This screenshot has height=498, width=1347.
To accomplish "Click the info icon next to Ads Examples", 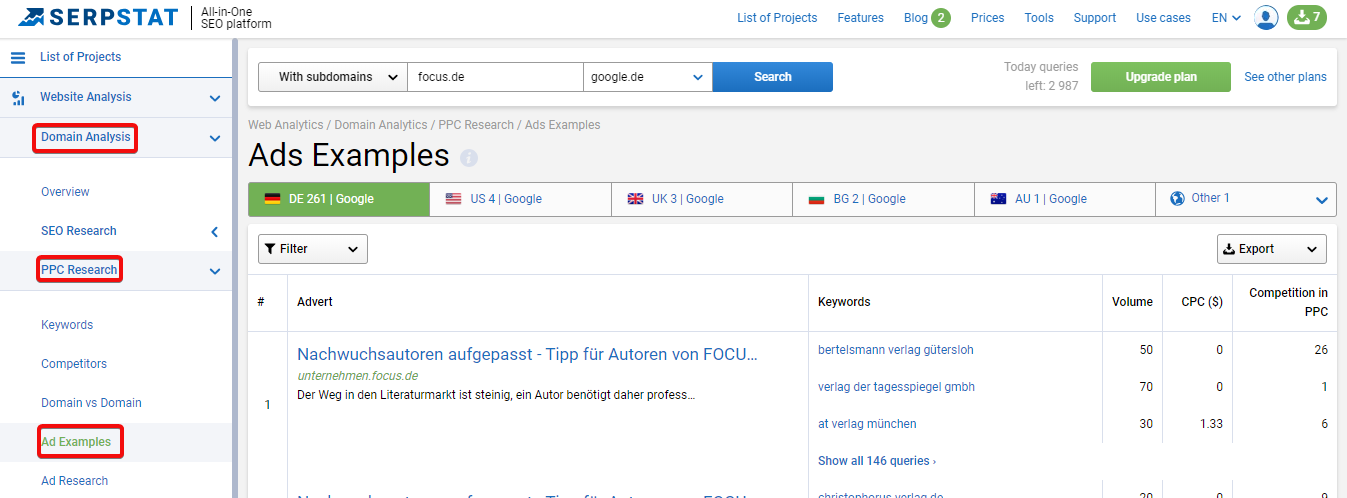I will point(469,158).
